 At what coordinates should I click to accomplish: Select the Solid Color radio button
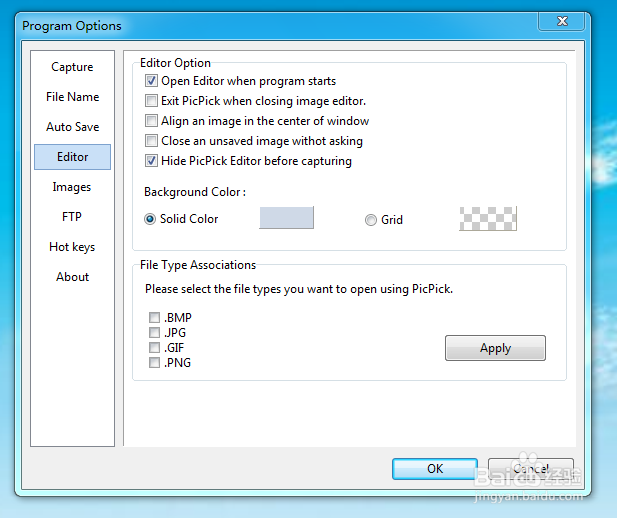point(150,219)
